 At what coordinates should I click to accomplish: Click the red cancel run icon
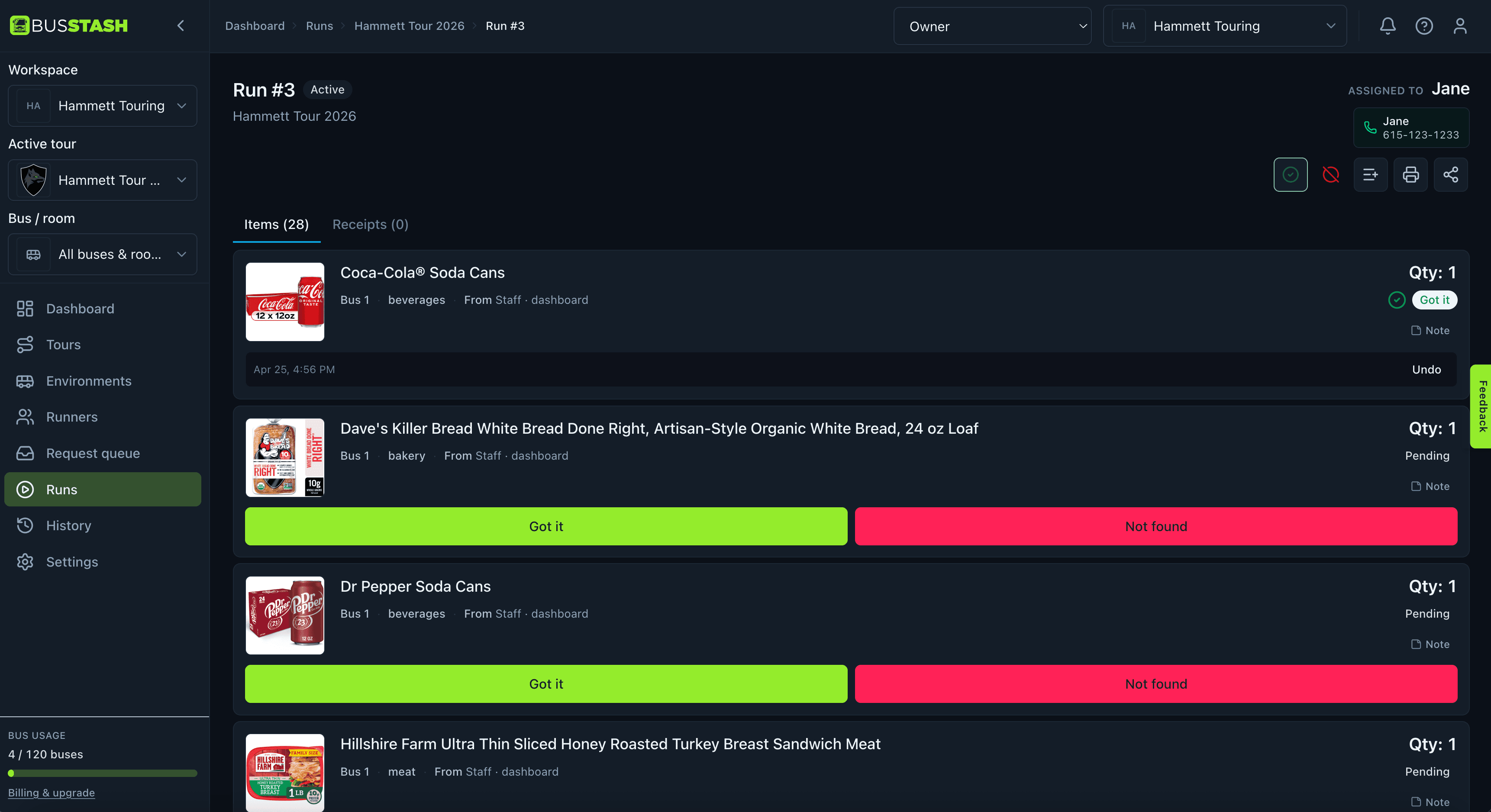[1331, 174]
